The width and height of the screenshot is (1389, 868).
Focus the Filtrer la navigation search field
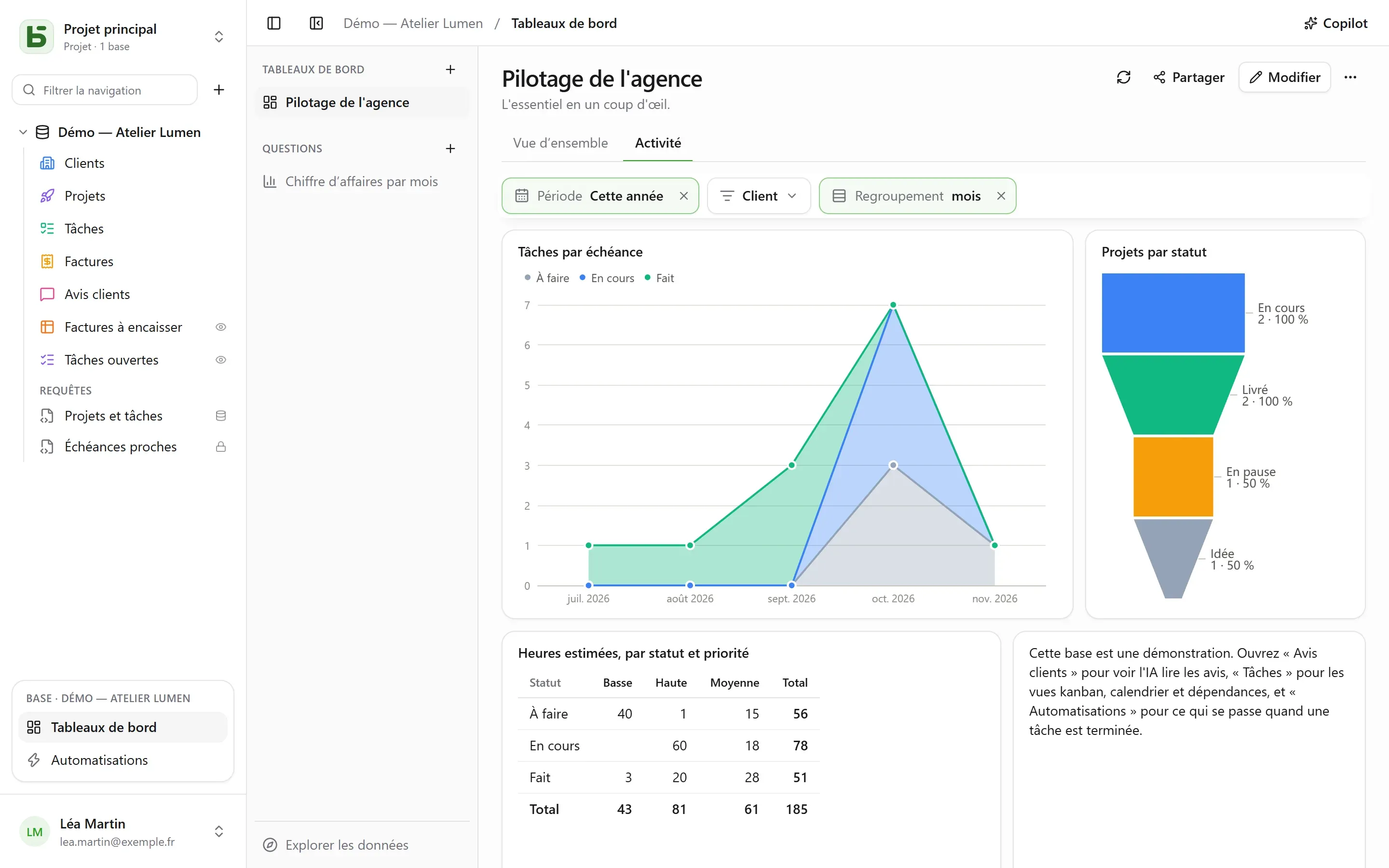105,90
